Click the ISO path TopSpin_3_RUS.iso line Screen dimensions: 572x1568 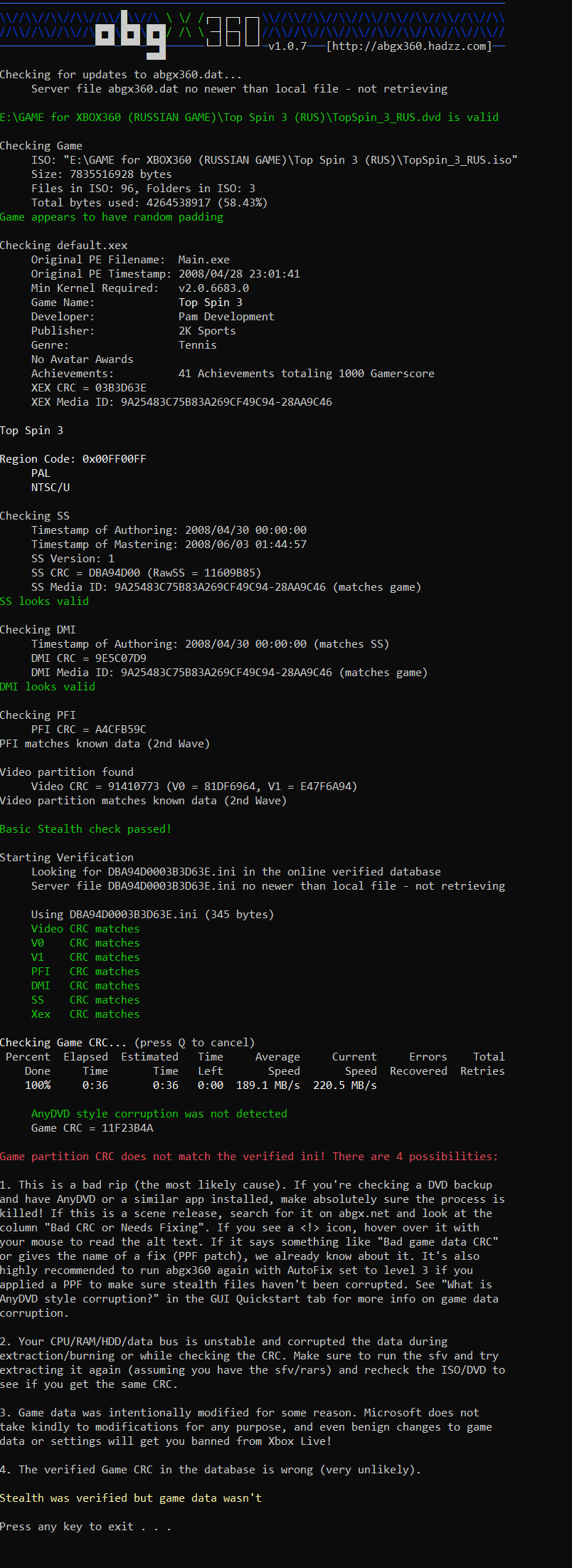pyautogui.click(x=274, y=160)
